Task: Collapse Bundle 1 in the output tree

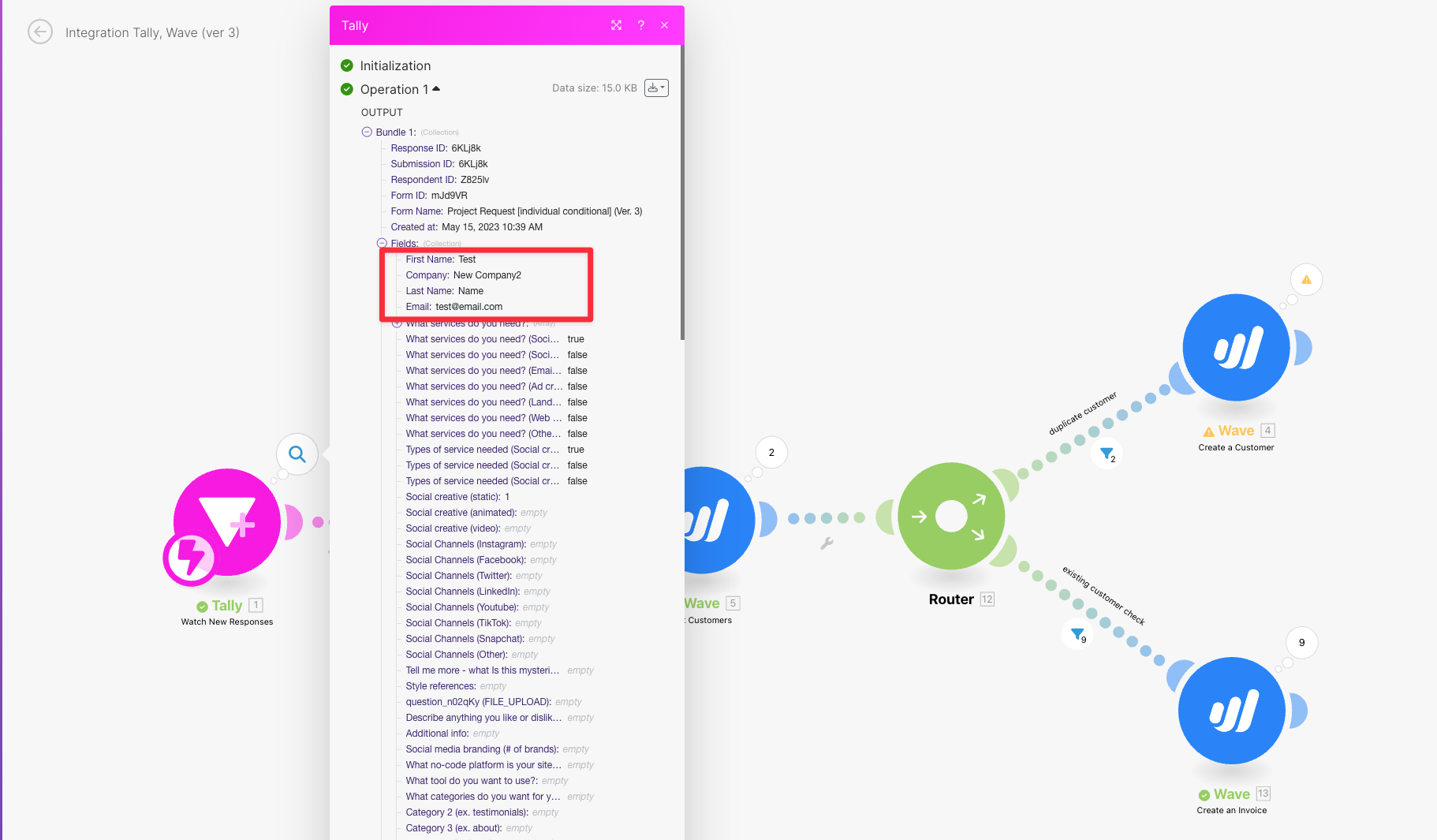Action: pyautogui.click(x=367, y=133)
